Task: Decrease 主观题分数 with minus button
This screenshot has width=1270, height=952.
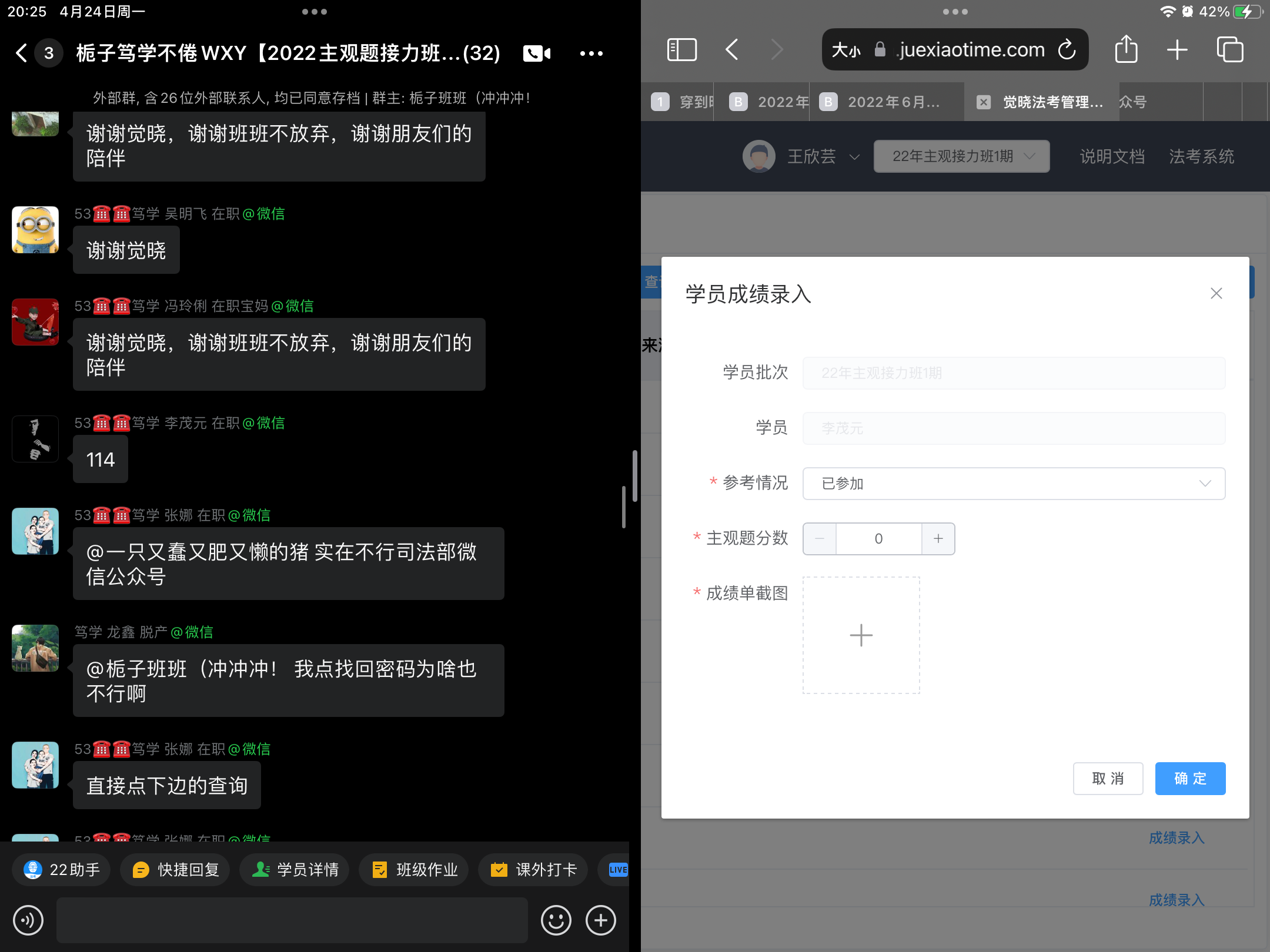Action: [x=820, y=539]
